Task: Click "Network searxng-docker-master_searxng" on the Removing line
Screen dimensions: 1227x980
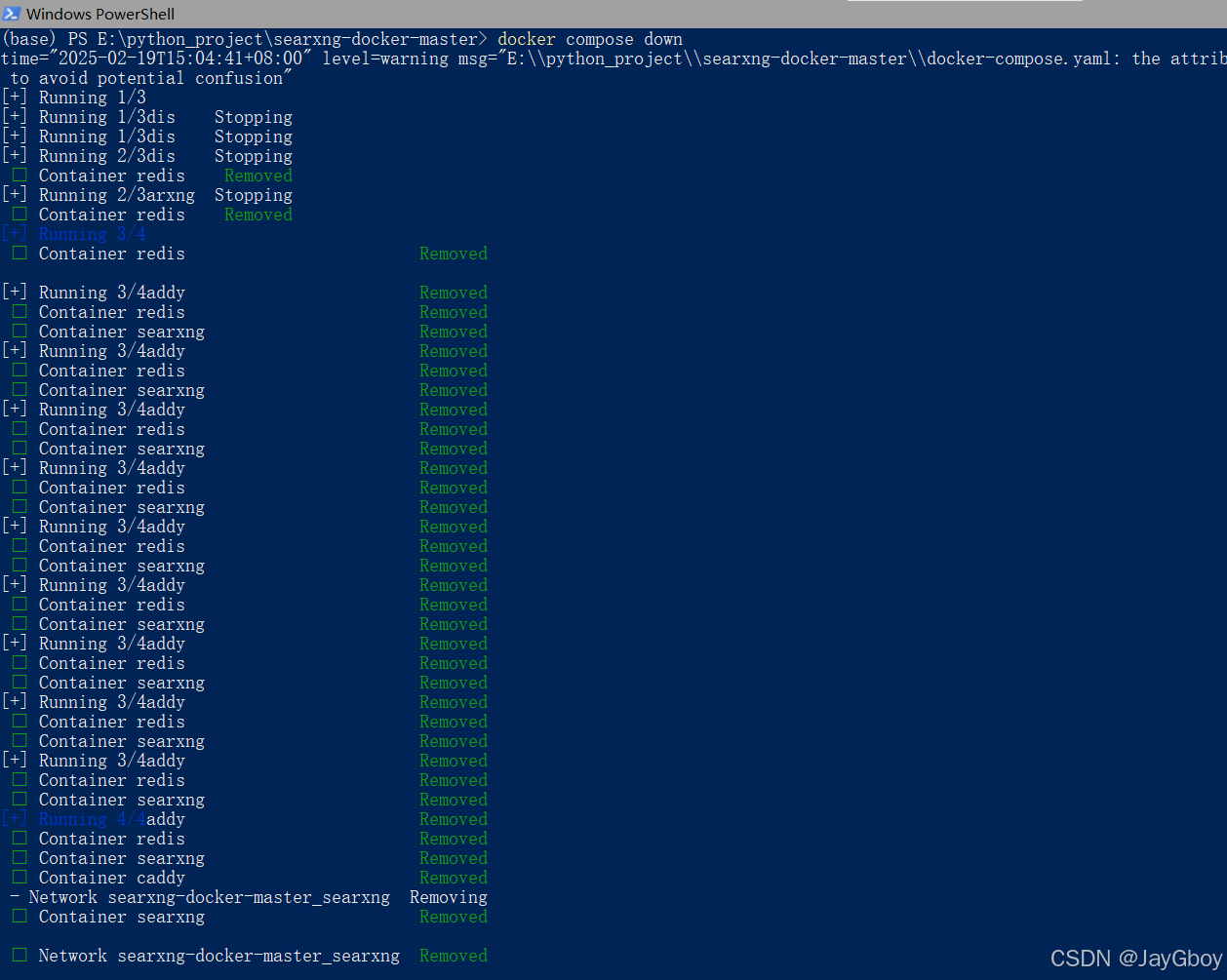Action: (x=210, y=897)
